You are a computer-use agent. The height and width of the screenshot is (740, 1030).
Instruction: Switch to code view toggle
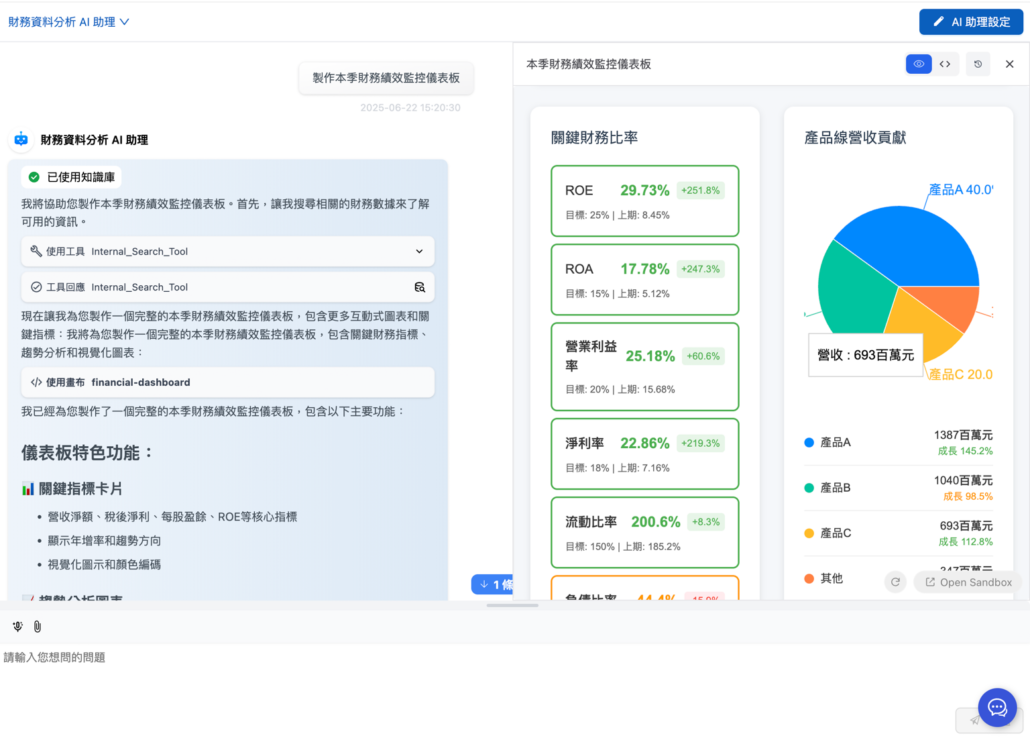945,64
